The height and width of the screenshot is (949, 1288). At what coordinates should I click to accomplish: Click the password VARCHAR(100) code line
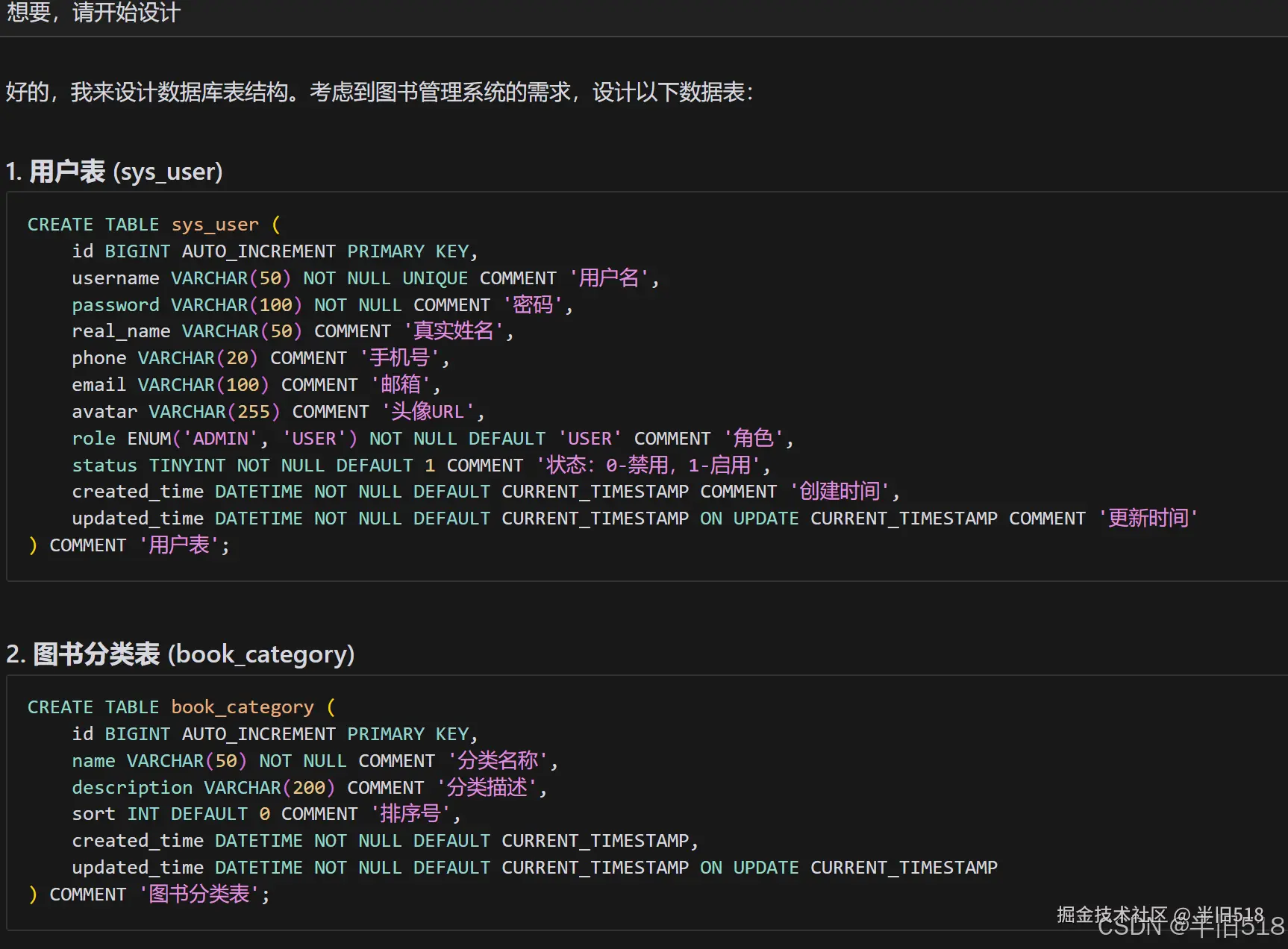pyautogui.click(x=322, y=305)
